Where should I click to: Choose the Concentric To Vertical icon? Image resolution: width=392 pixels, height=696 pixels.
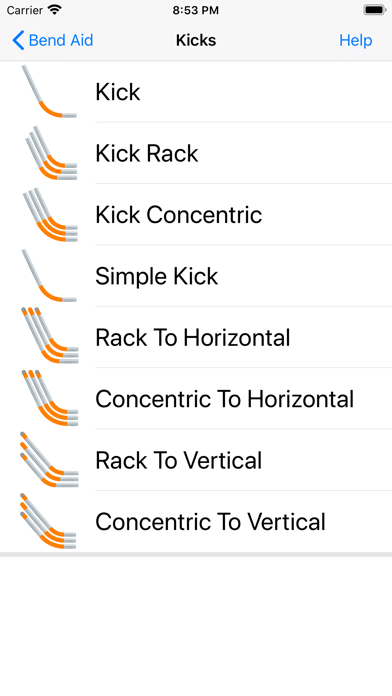coord(48,521)
